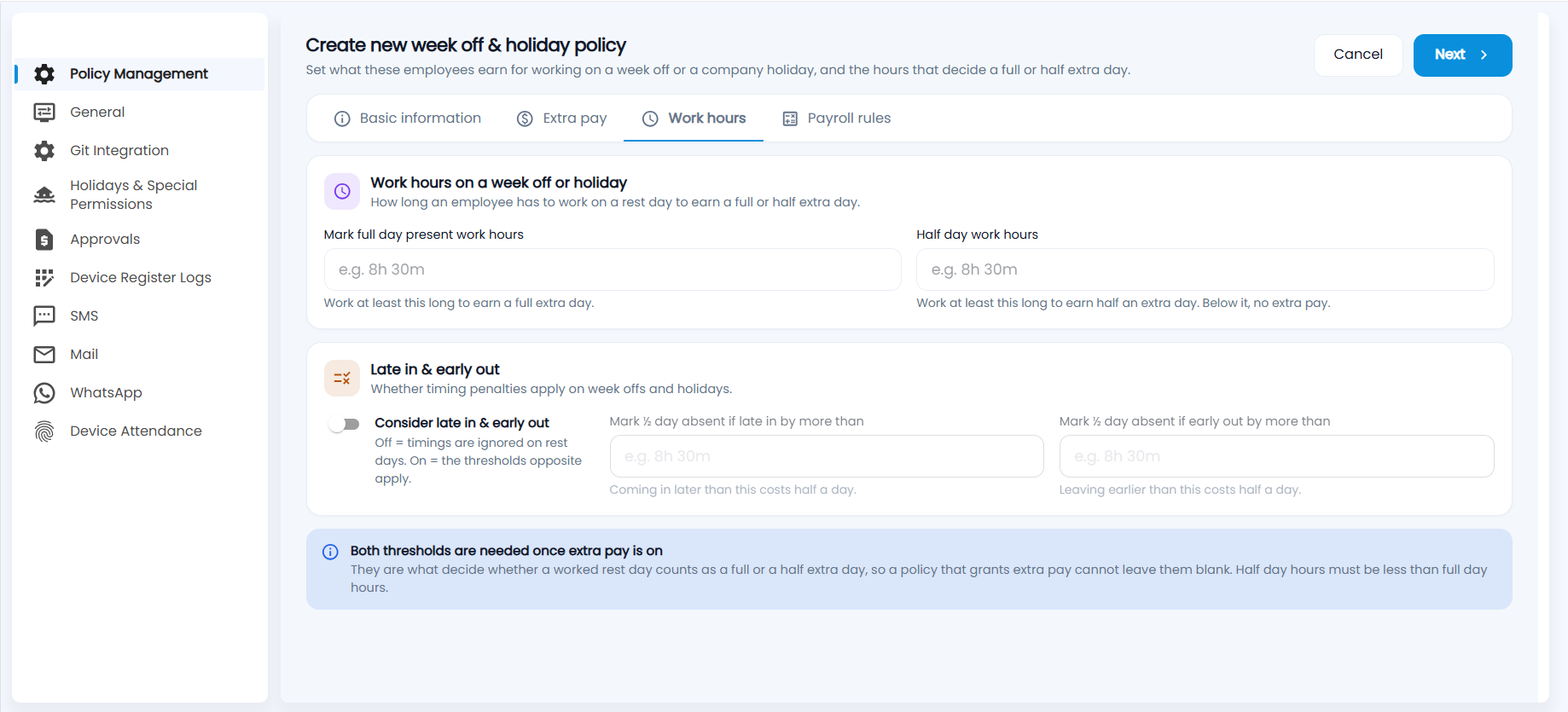Image resolution: width=1568 pixels, height=712 pixels.
Task: Go to Approvals in sidebar
Action: pos(140,240)
